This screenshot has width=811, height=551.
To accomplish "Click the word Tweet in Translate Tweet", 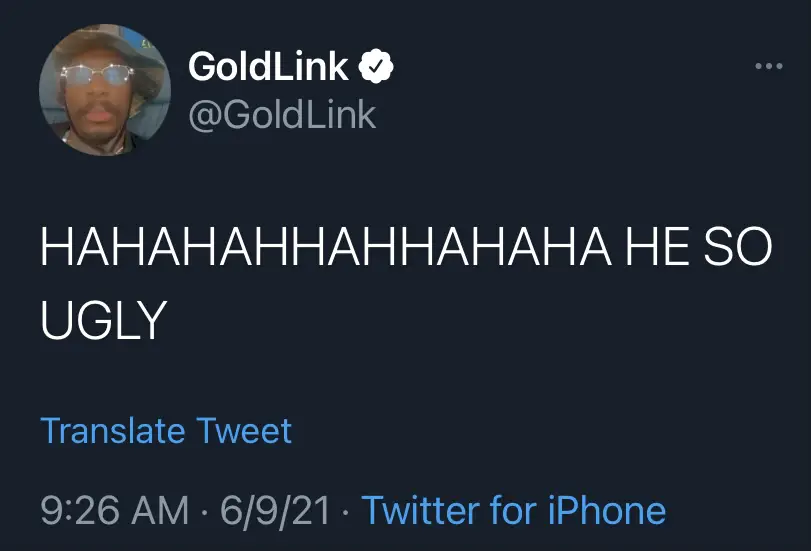I will (x=244, y=431).
